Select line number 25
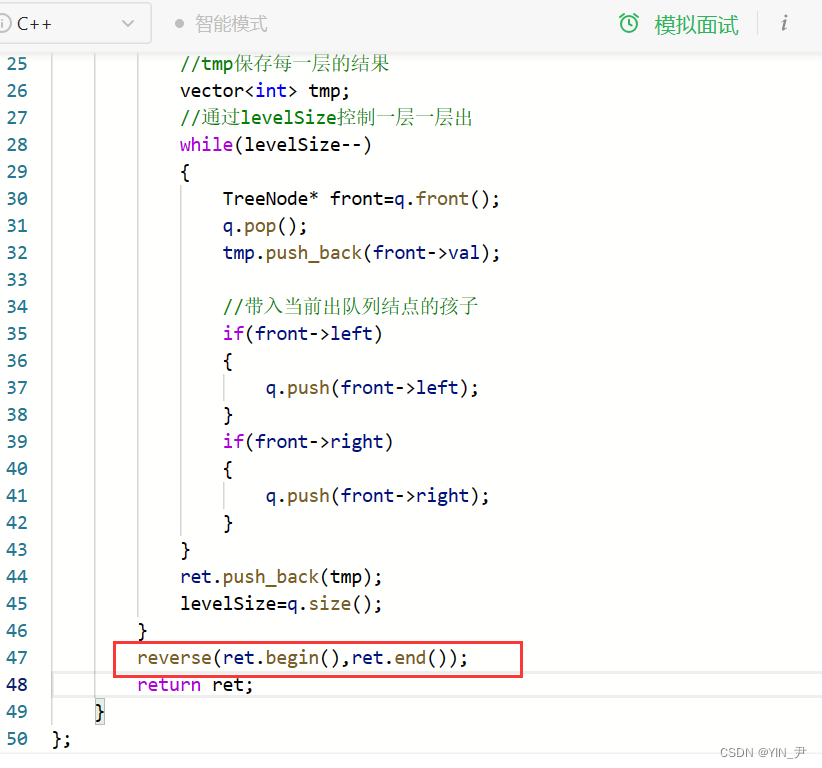822x768 pixels. coord(17,64)
